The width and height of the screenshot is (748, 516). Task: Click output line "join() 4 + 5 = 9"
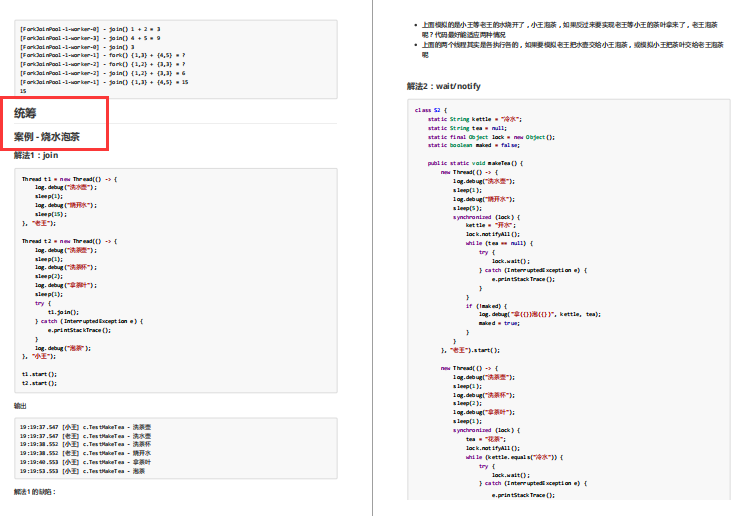click(x=90, y=38)
